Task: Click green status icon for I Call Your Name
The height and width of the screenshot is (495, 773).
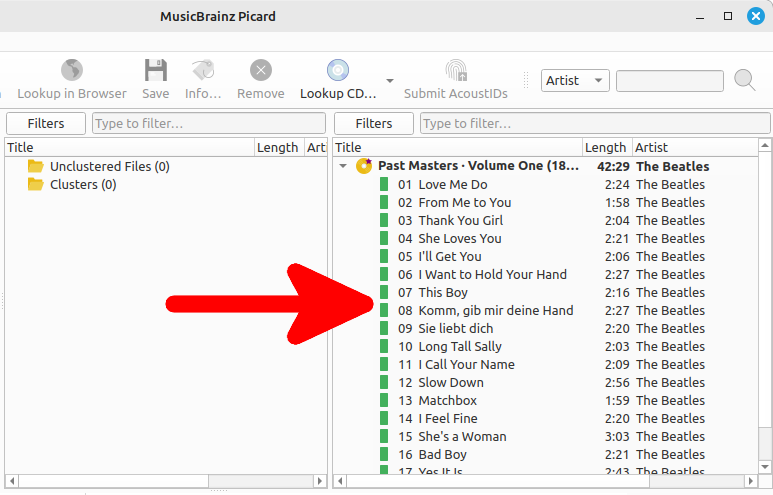Action: (x=384, y=364)
